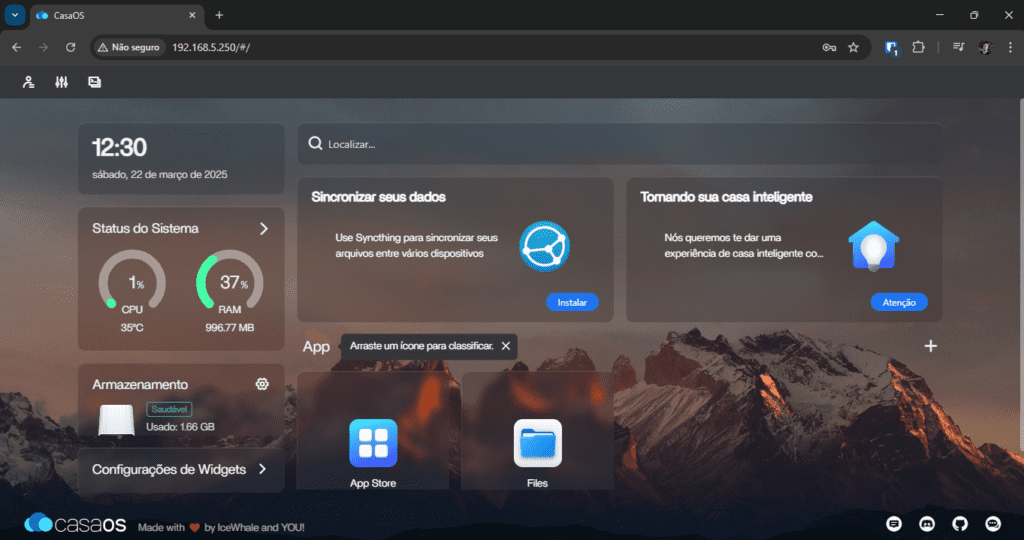Click the RAM usage gauge
The image size is (1024, 540).
[x=230, y=280]
